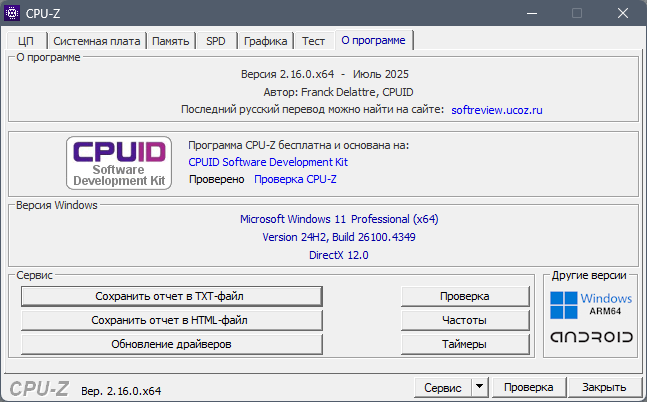Switch to the Тест tab
This screenshot has width=647, height=402.
point(313,41)
